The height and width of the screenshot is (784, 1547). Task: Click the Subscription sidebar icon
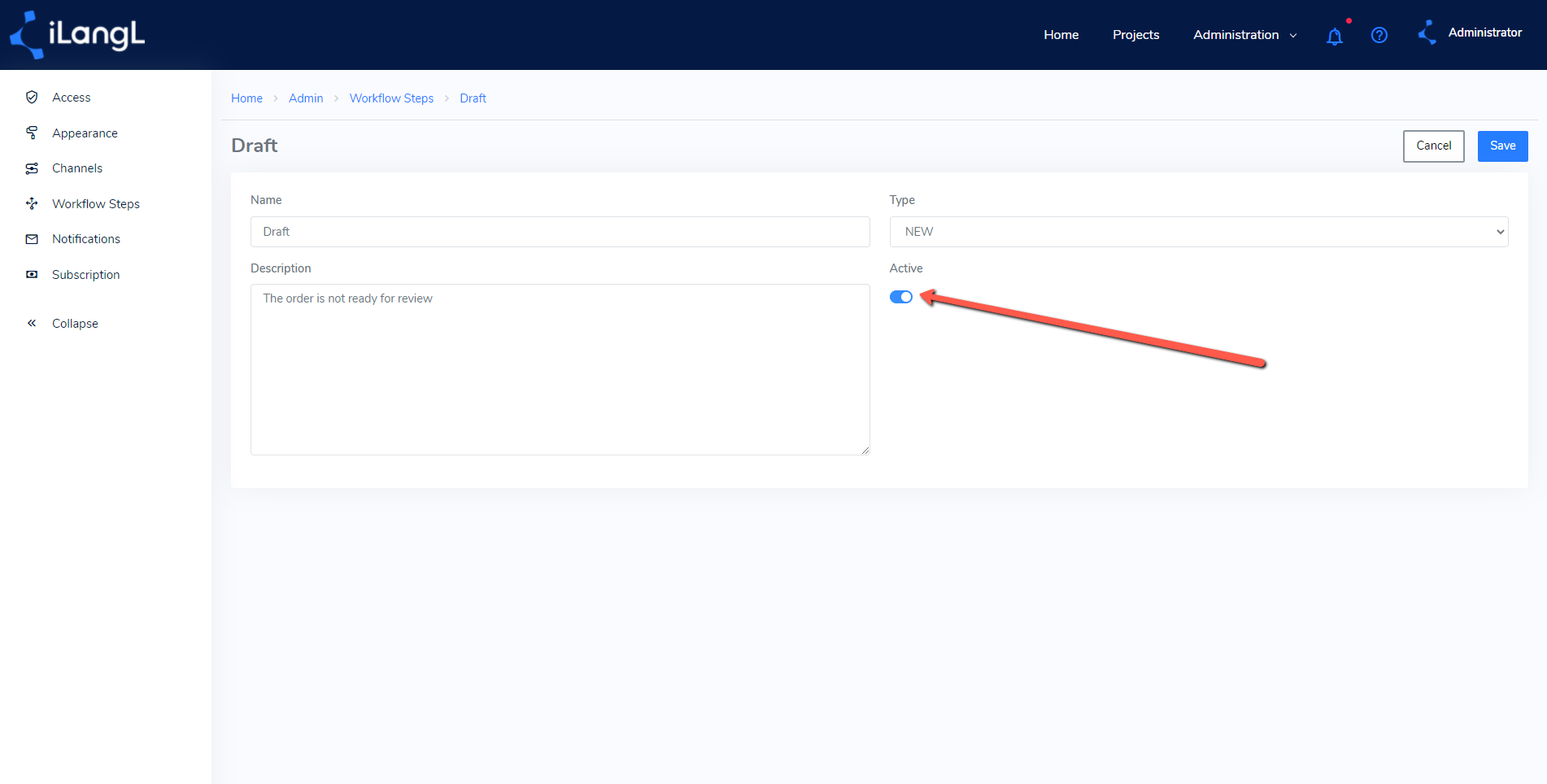32,274
